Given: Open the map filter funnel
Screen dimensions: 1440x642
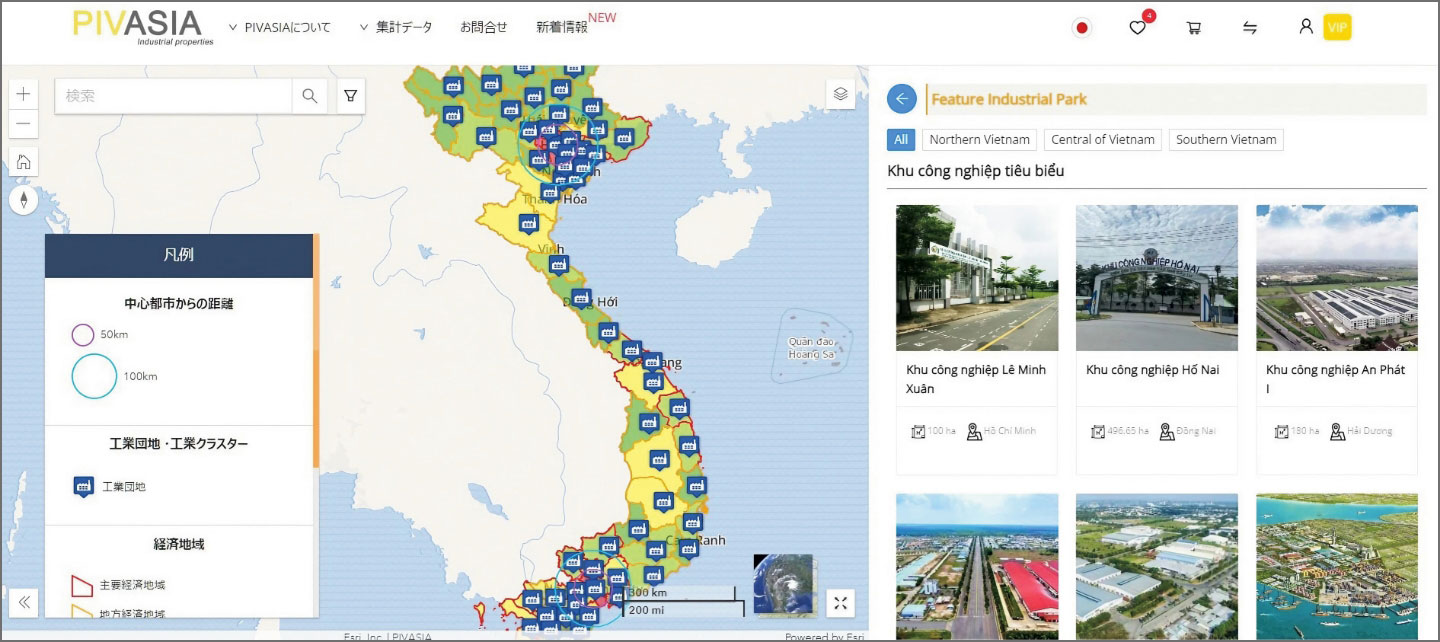Looking at the screenshot, I should pyautogui.click(x=351, y=96).
